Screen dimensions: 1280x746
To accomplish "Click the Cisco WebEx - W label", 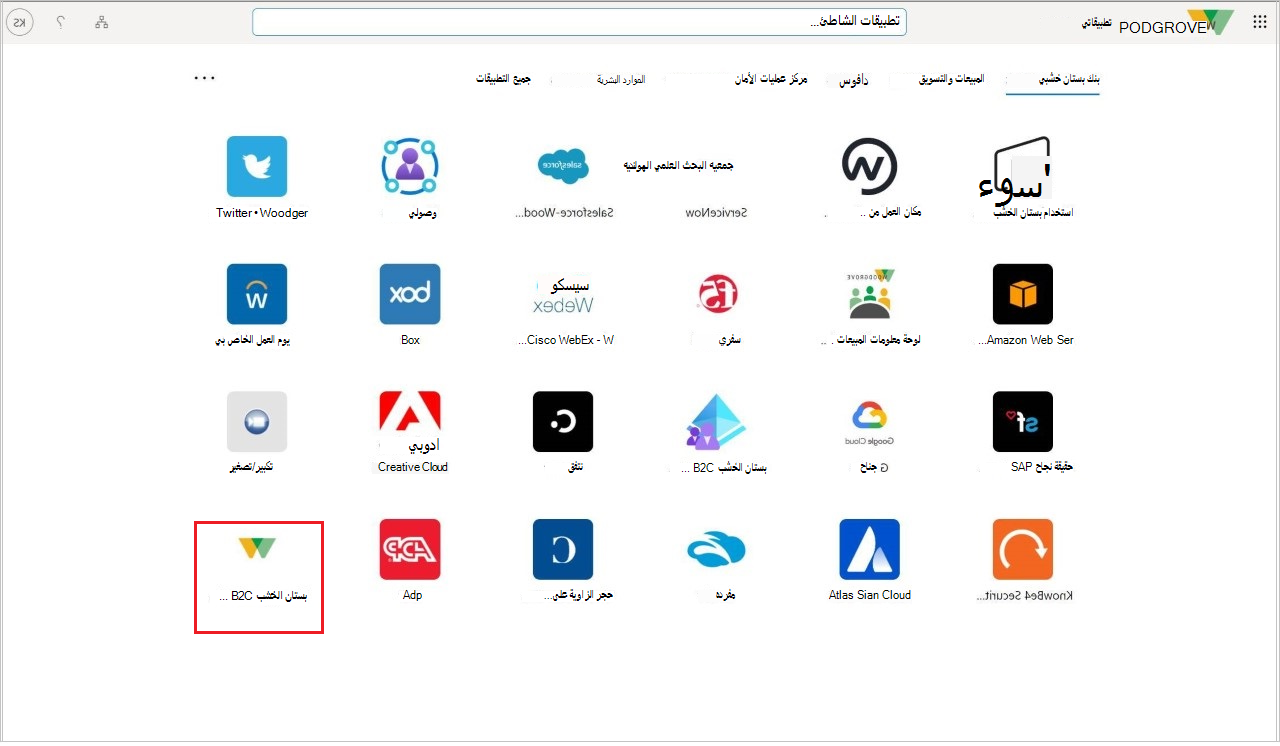I will tap(567, 340).
